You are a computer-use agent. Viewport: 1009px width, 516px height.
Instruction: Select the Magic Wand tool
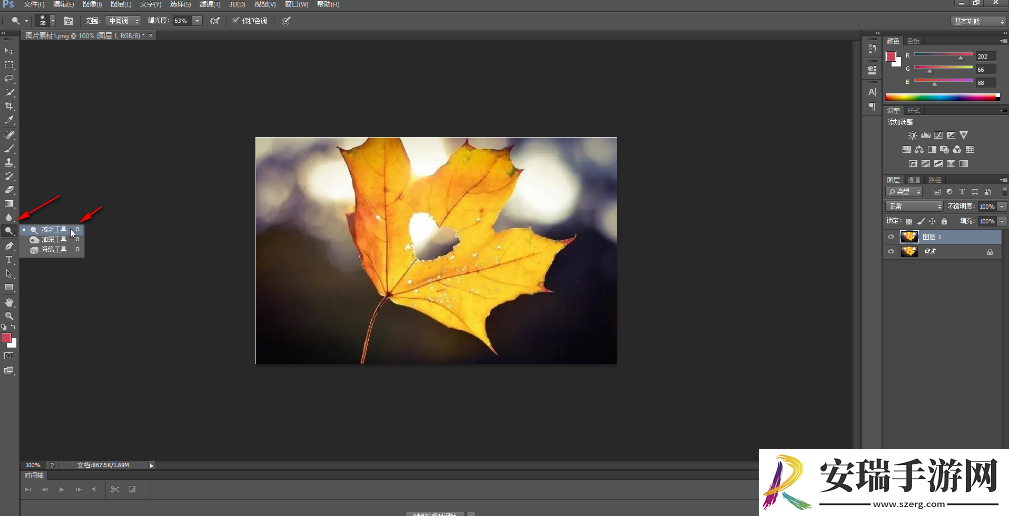[9, 93]
